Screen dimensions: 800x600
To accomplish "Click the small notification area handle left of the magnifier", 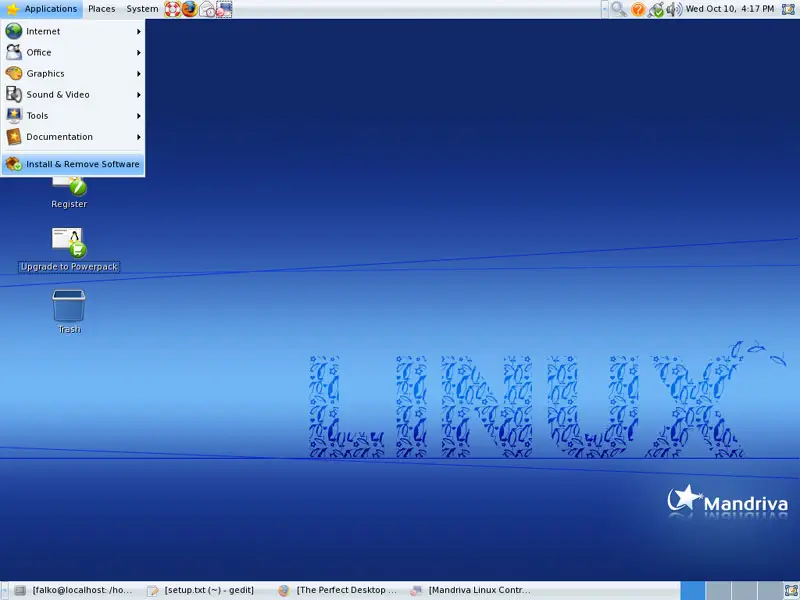I will pyautogui.click(x=605, y=9).
